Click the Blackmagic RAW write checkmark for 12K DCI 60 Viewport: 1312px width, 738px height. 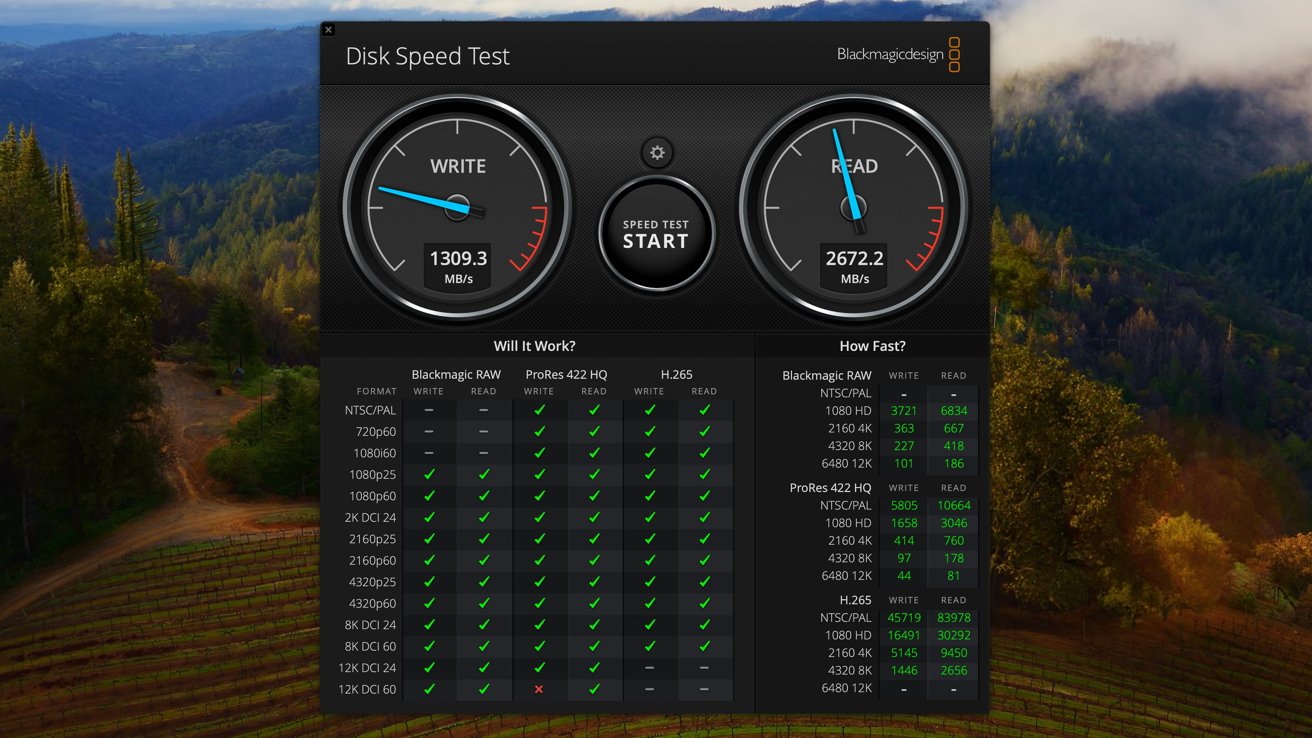[x=429, y=689]
